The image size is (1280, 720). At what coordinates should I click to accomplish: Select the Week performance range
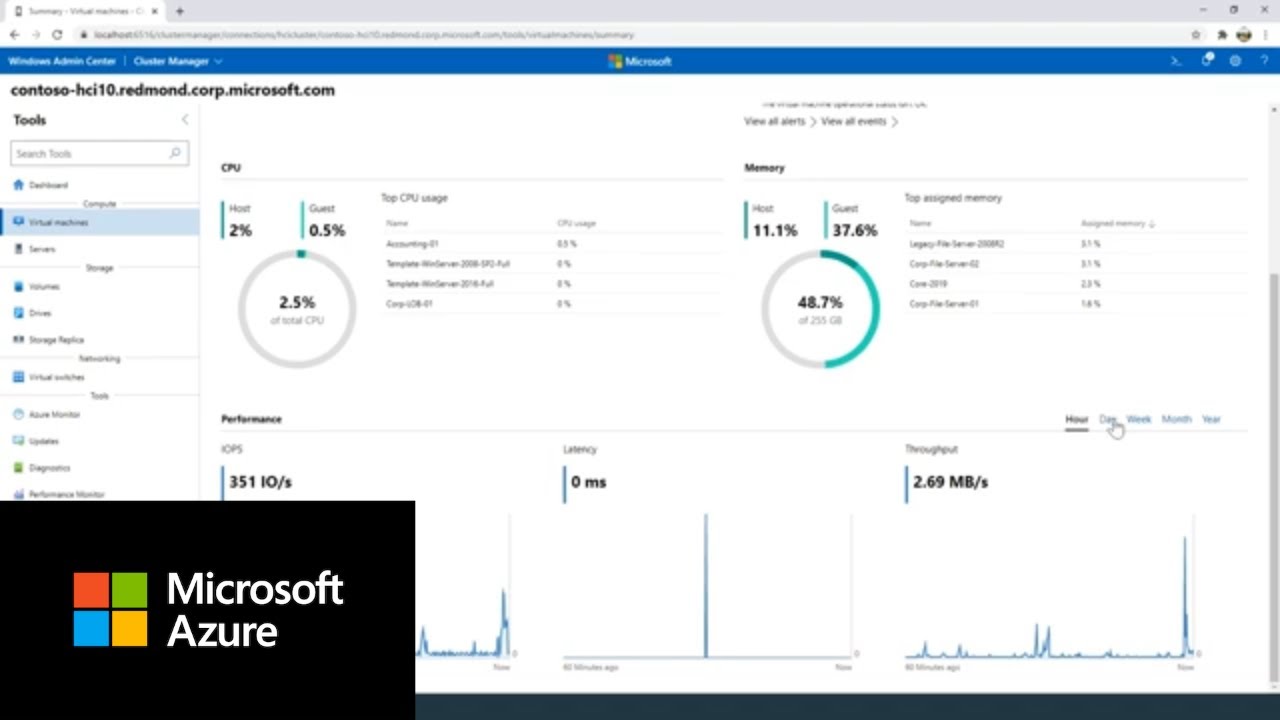point(1139,419)
